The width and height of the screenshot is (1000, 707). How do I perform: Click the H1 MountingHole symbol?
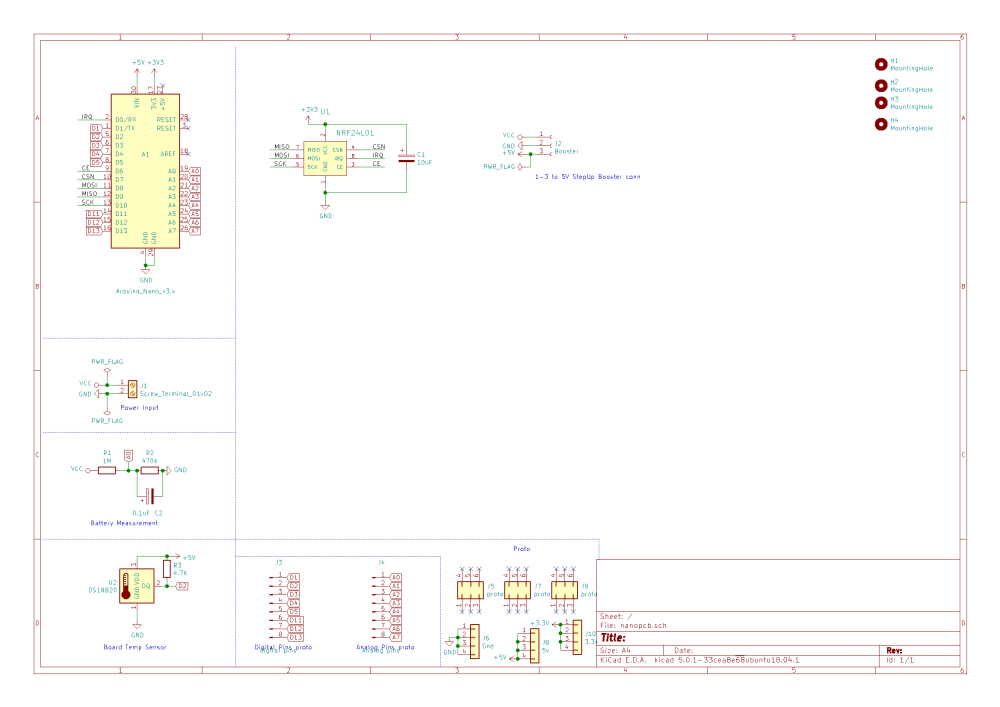click(881, 64)
